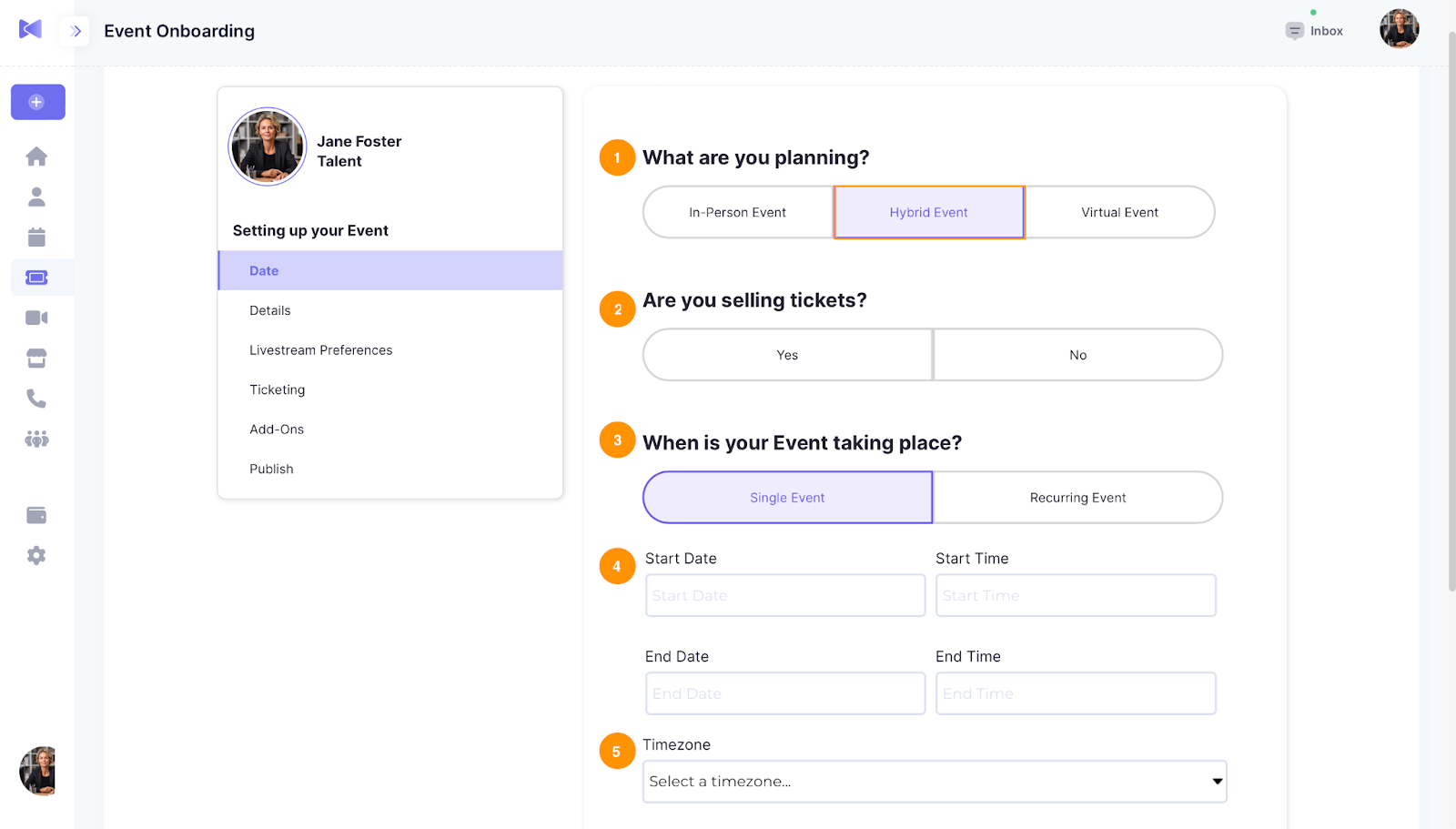Image resolution: width=1456 pixels, height=829 pixels.
Task: Open the Select a timezone dropdown
Action: [935, 782]
